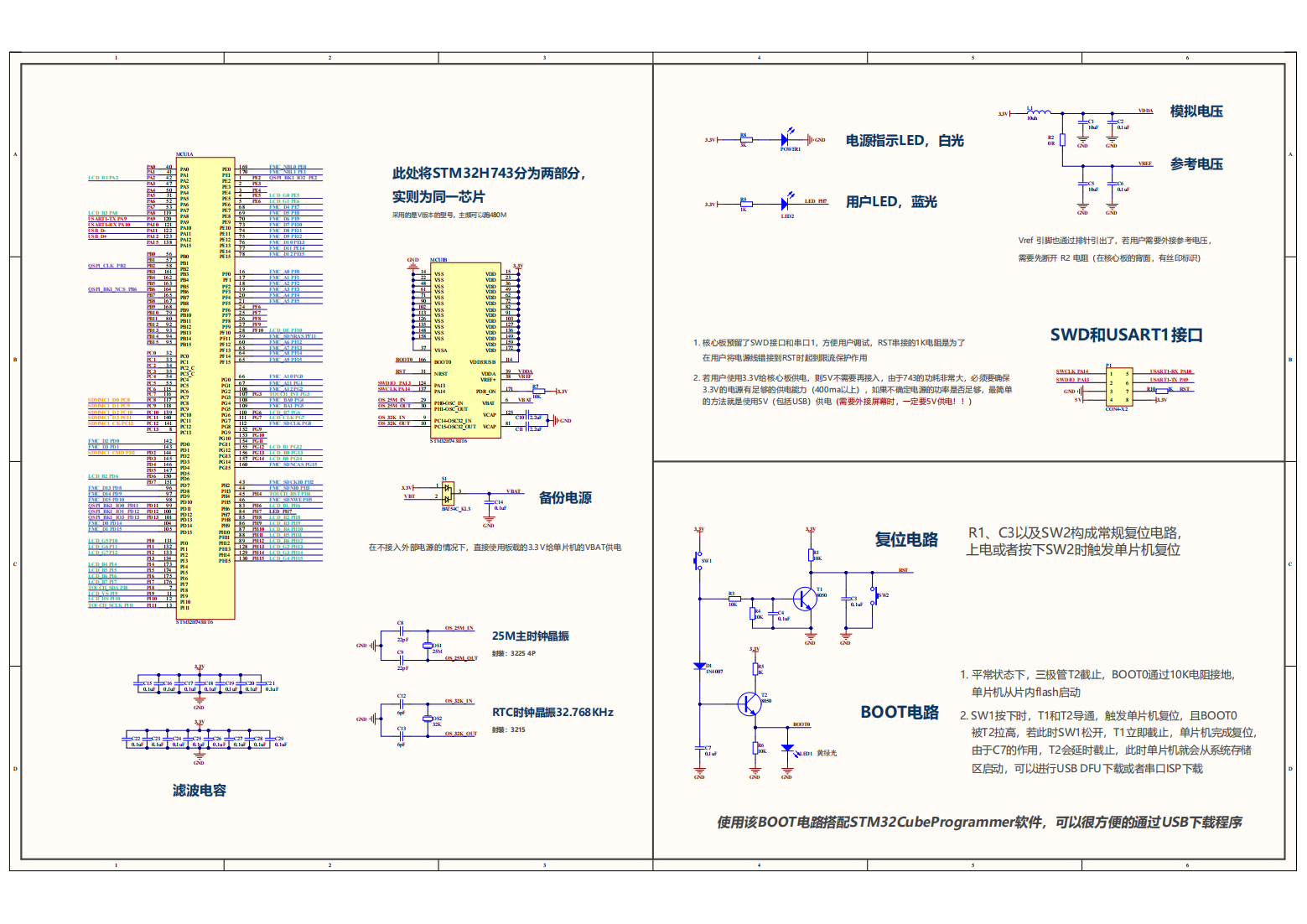Image resolution: width=1307 pixels, height=924 pixels.
Task: Select resistor R8 in power LED circuit
Action: (x=745, y=140)
